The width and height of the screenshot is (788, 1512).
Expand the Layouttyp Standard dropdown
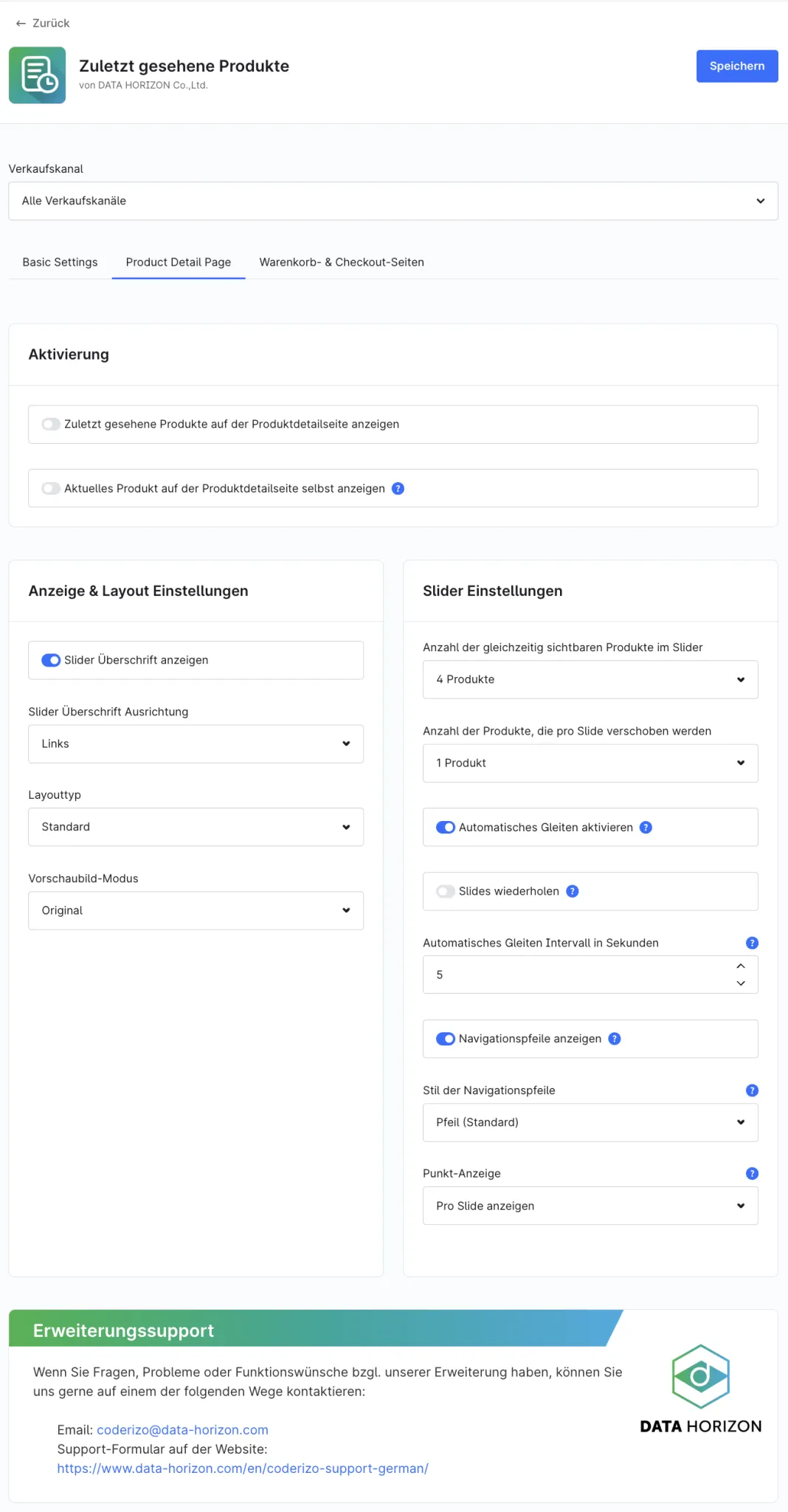(196, 827)
